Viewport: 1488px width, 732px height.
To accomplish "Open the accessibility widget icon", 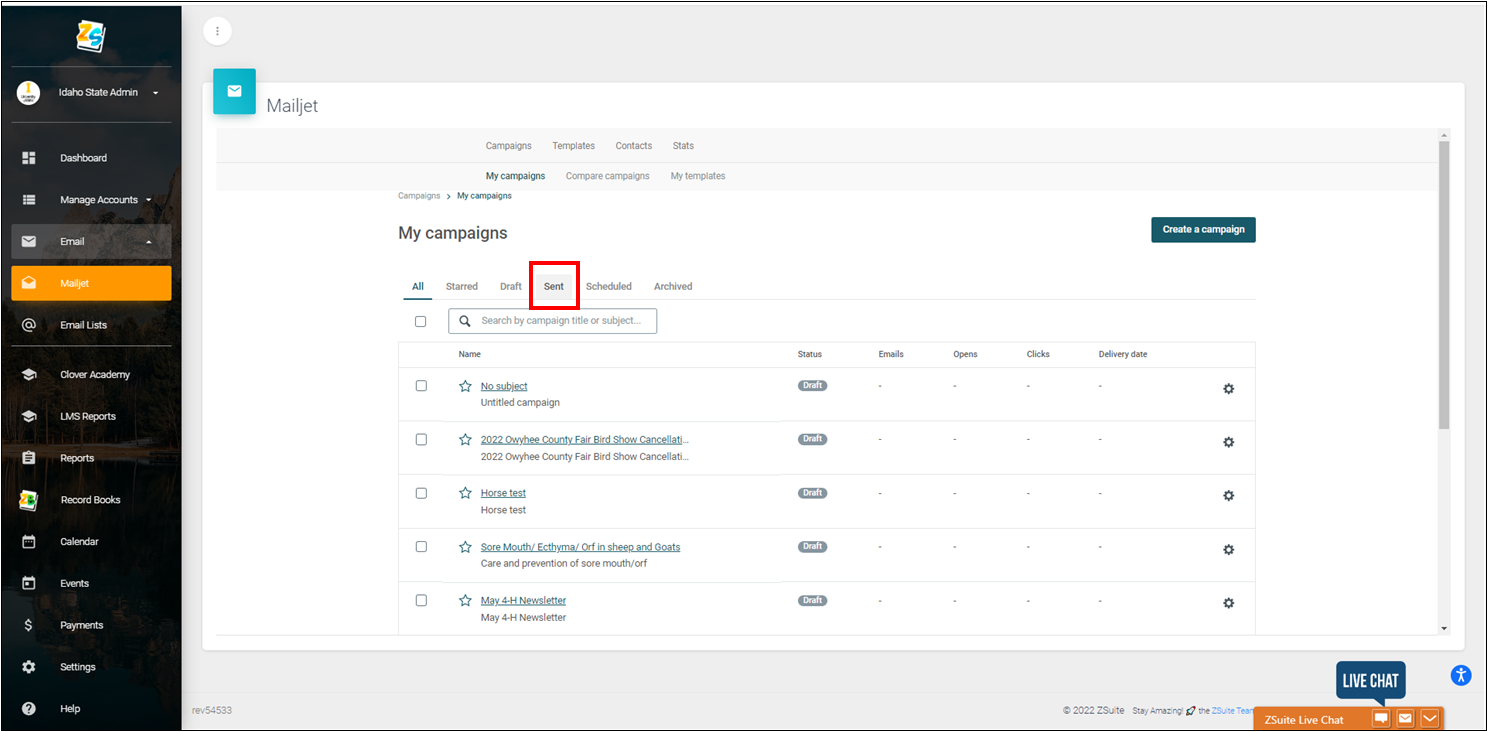I will (x=1461, y=675).
